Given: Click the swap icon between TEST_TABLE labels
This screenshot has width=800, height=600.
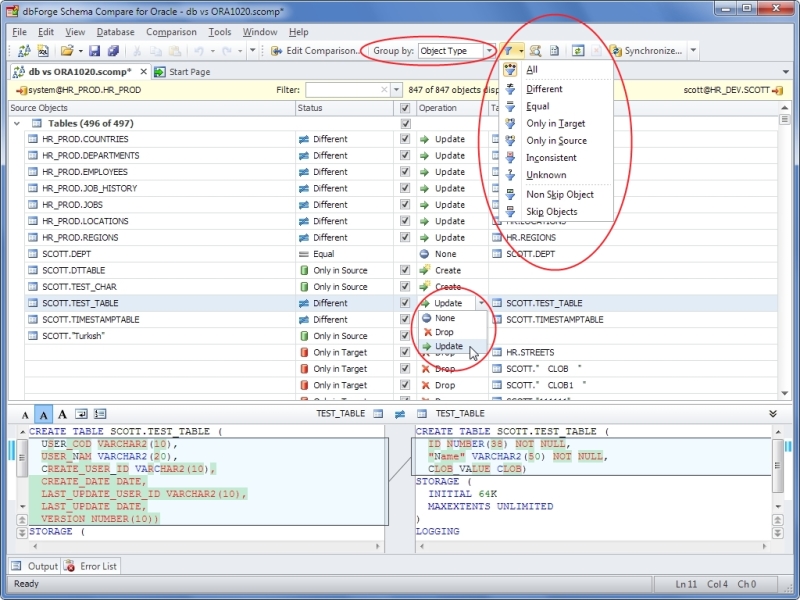Looking at the screenshot, I should (400, 414).
